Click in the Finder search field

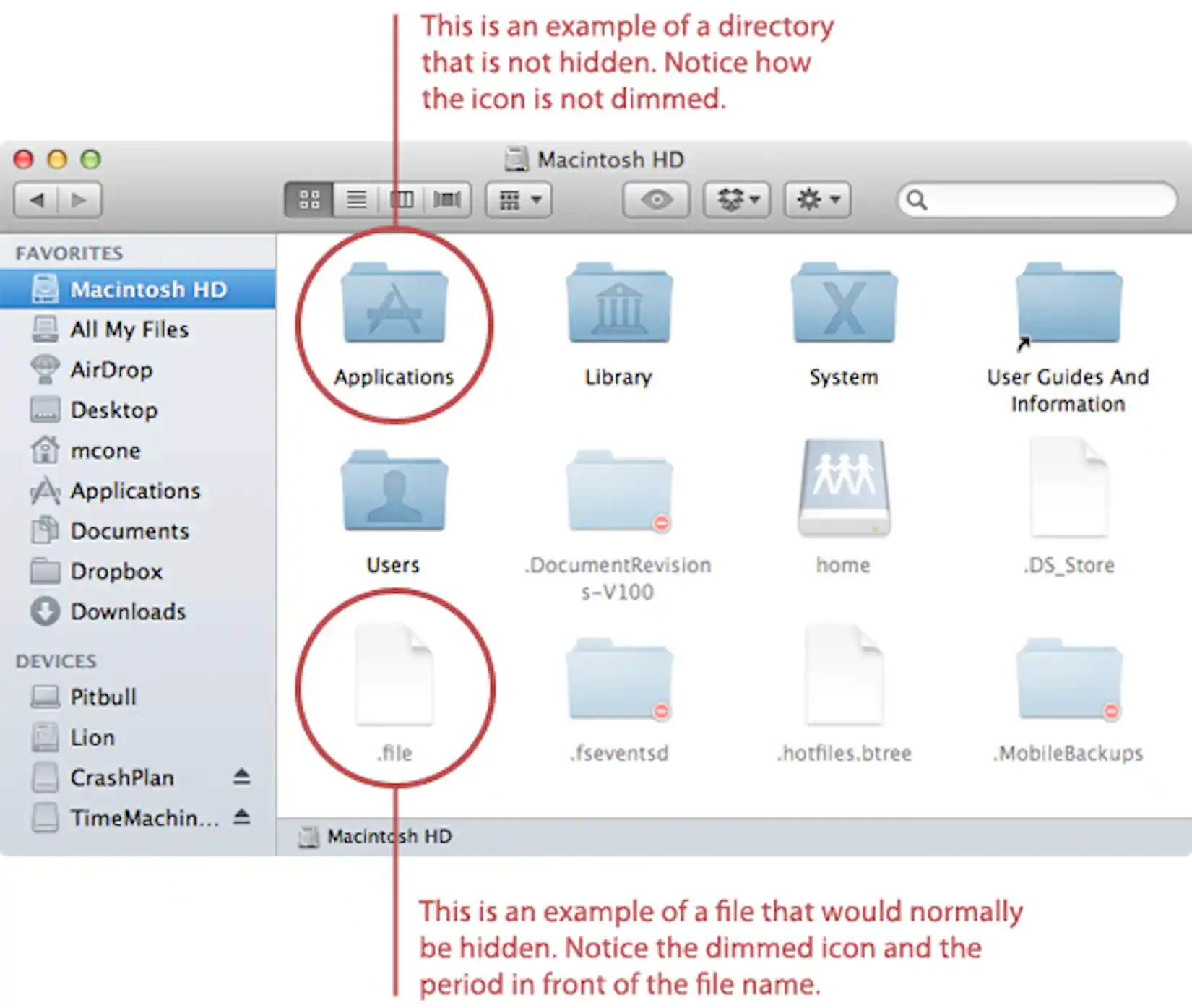(1037, 199)
